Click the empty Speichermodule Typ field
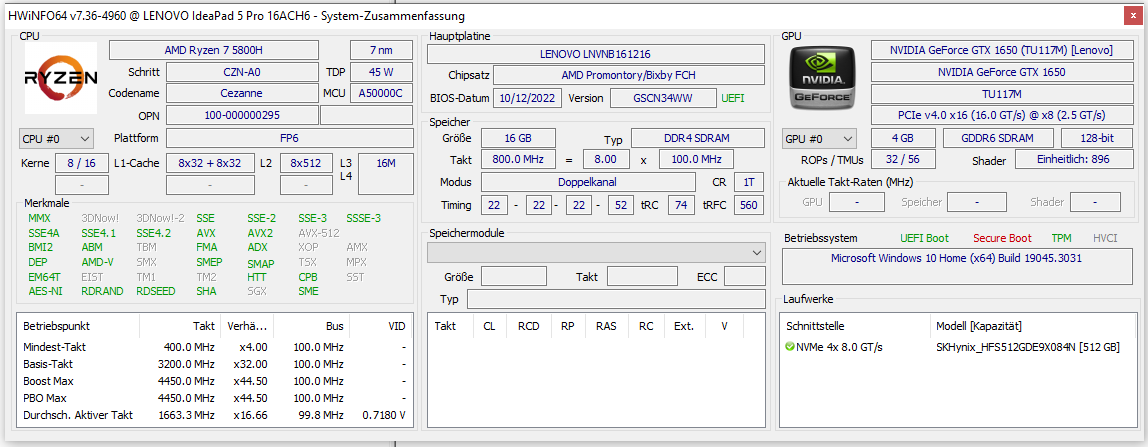This screenshot has height=447, width=1148. coord(616,299)
